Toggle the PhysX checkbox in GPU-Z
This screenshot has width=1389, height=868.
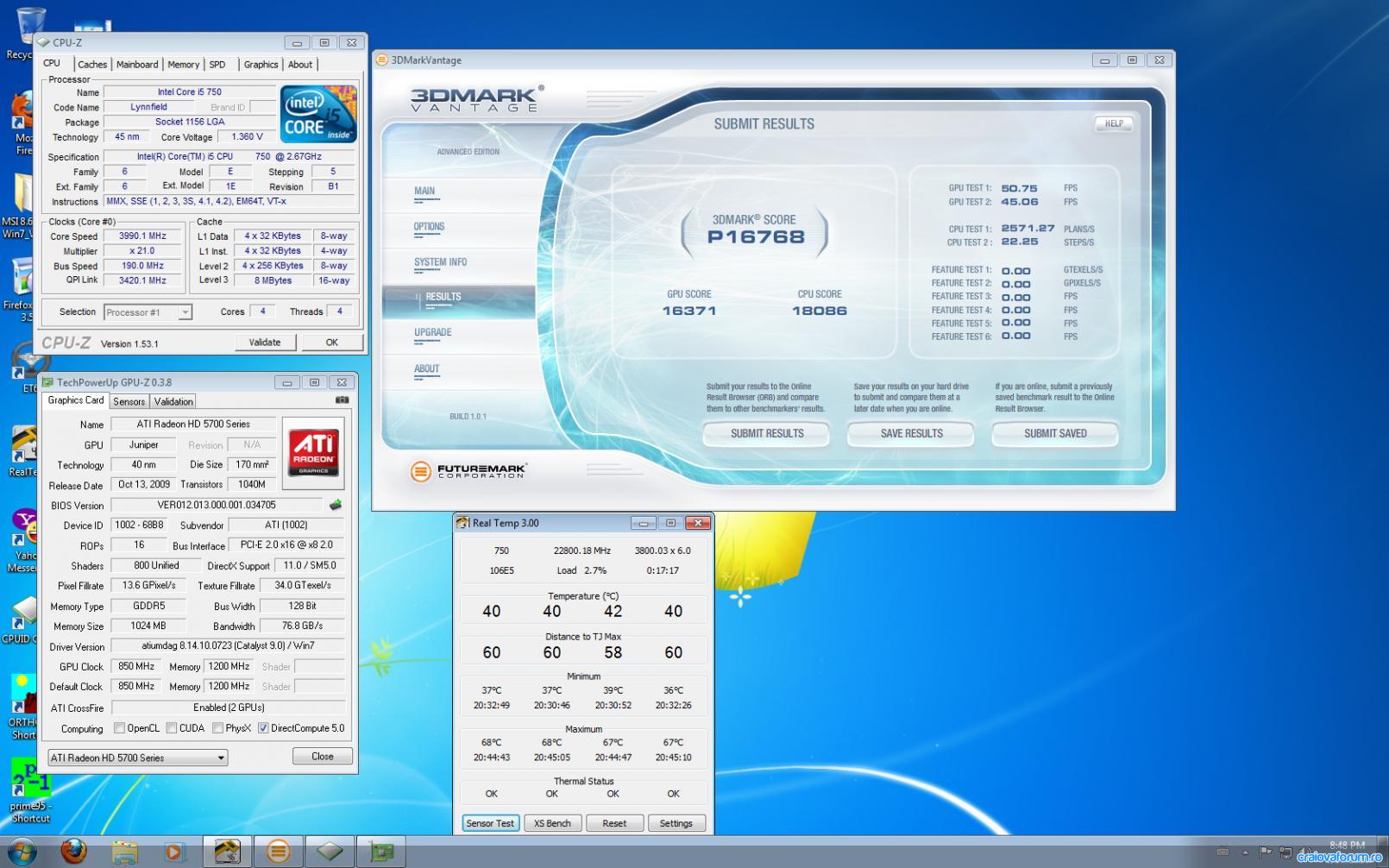point(217,728)
